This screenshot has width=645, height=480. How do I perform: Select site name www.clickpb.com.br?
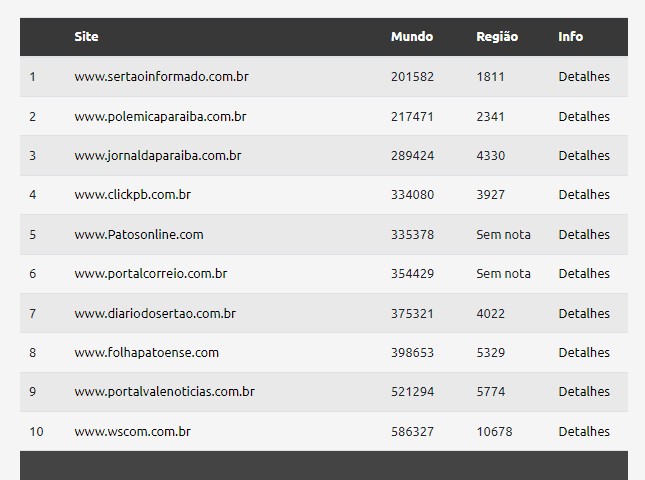(x=132, y=194)
